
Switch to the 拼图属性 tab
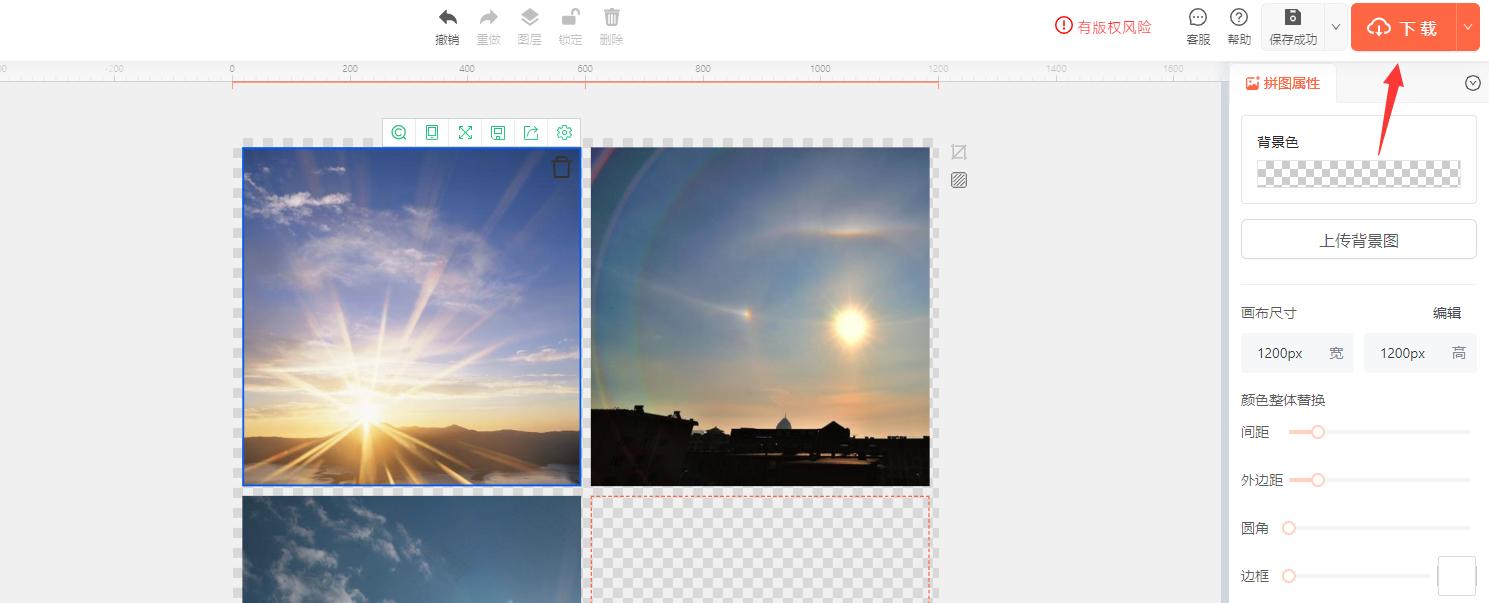[x=1283, y=84]
